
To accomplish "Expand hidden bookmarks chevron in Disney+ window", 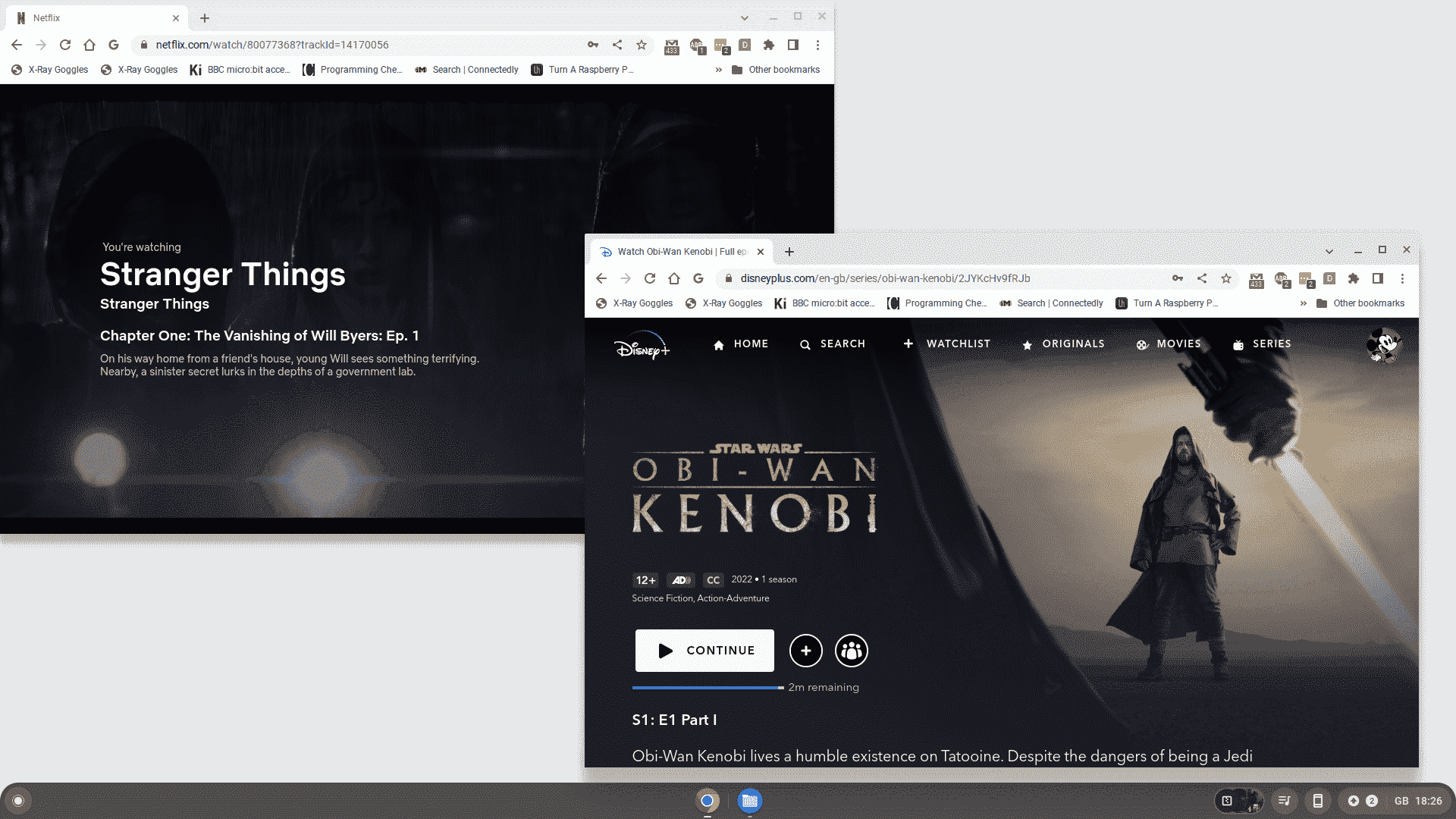I will (1304, 303).
